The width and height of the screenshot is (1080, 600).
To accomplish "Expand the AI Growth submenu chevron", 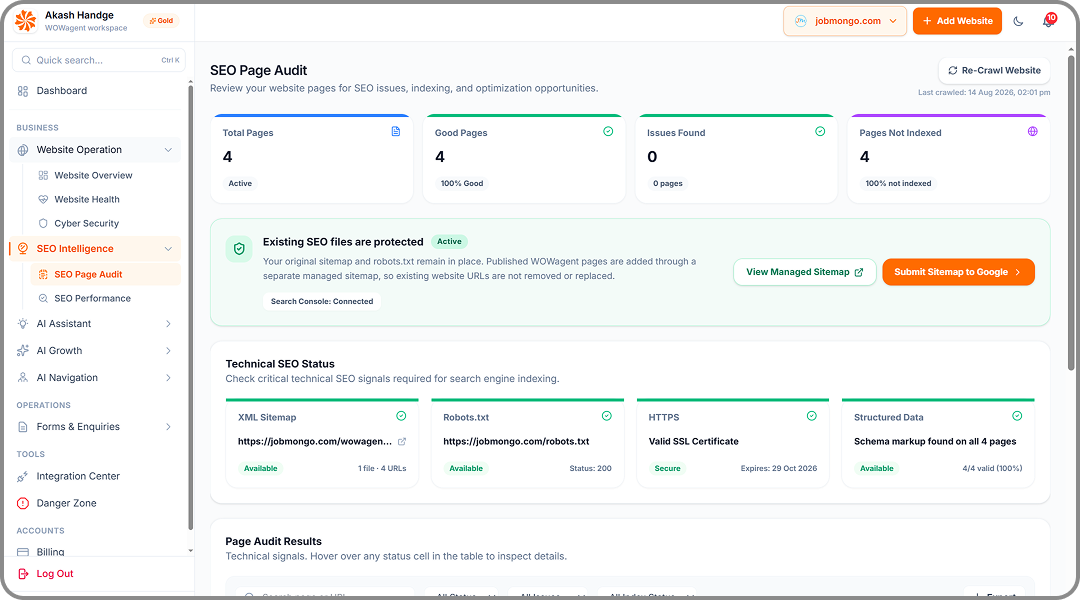I will click(x=168, y=351).
